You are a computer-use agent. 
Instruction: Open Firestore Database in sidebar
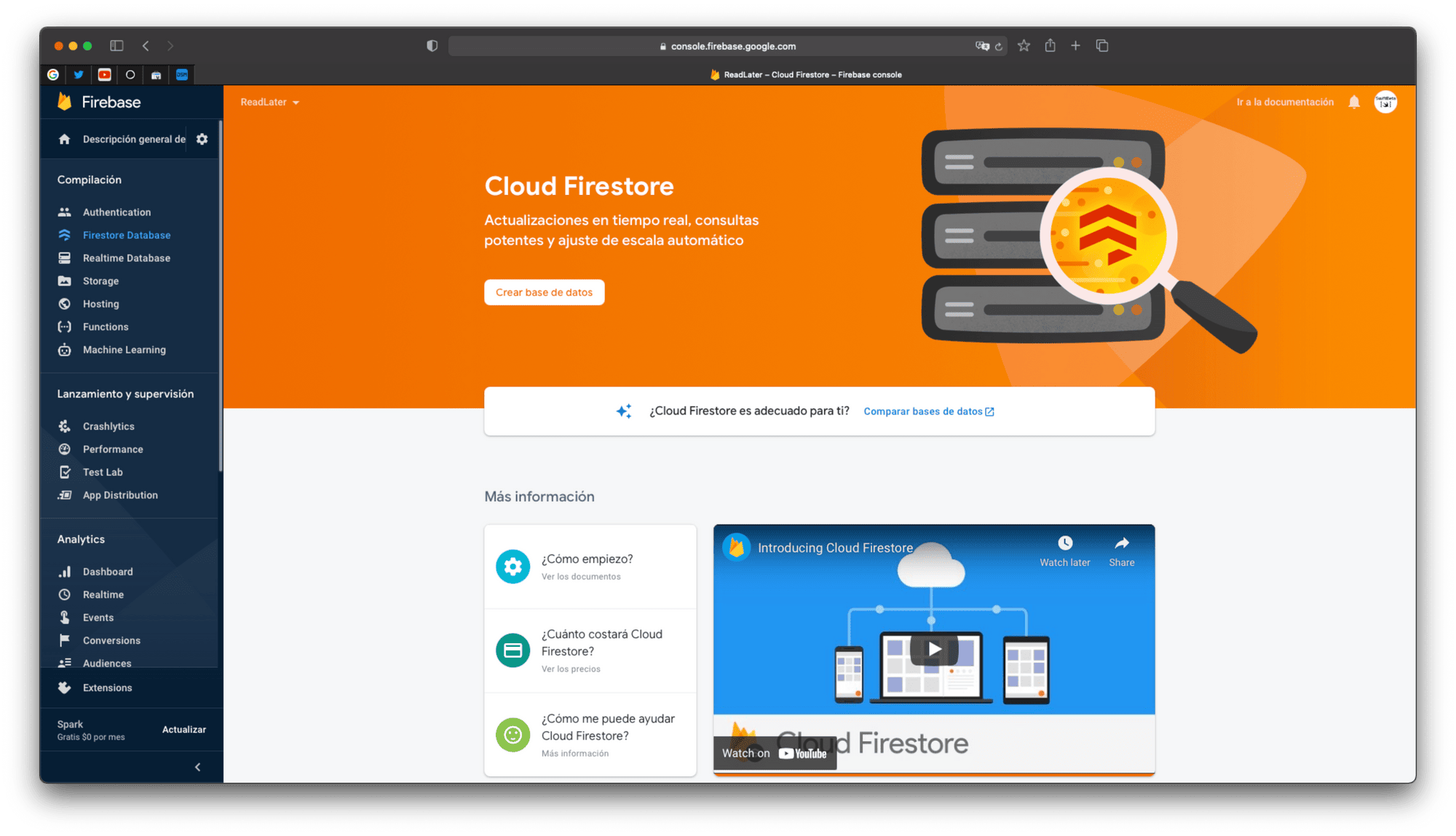coord(127,235)
